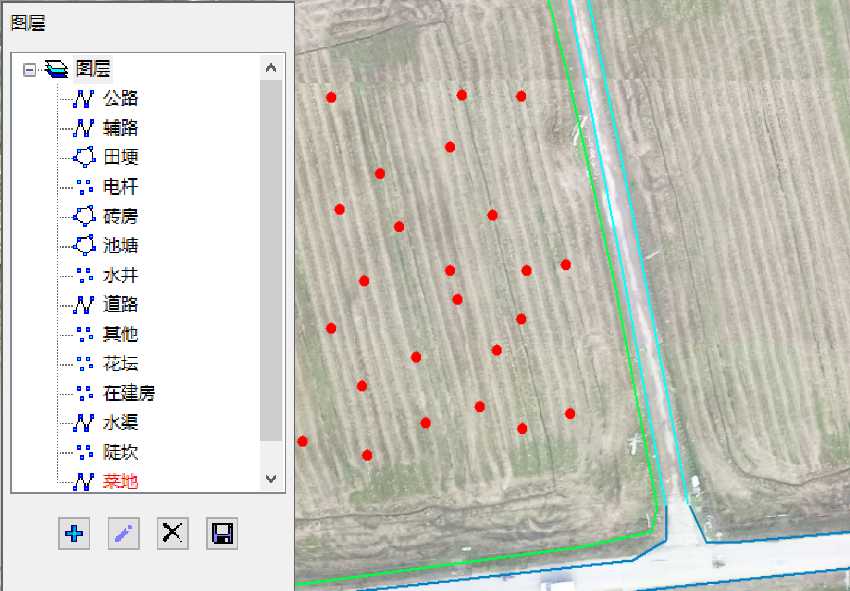
Task: Click the stacked layers icon at tree root
Action: click(58, 69)
